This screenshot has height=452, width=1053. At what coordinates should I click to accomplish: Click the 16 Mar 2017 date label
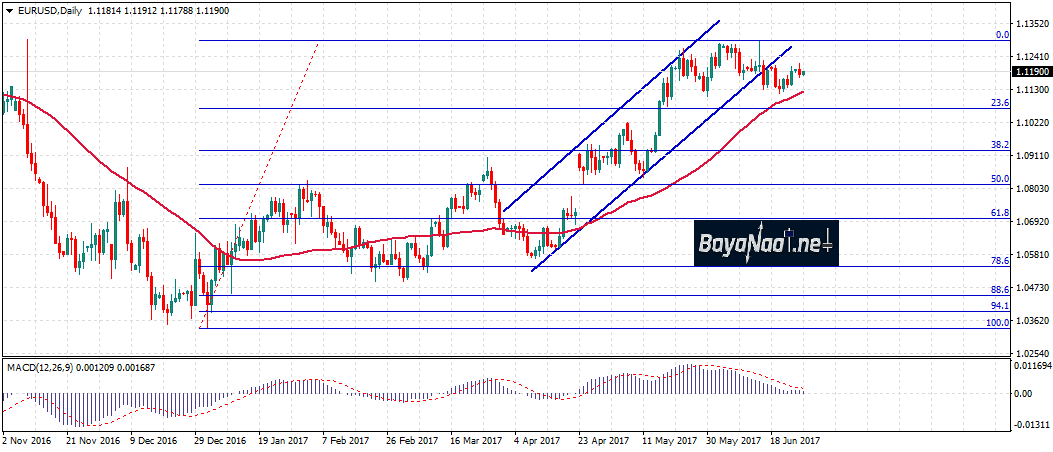474,440
